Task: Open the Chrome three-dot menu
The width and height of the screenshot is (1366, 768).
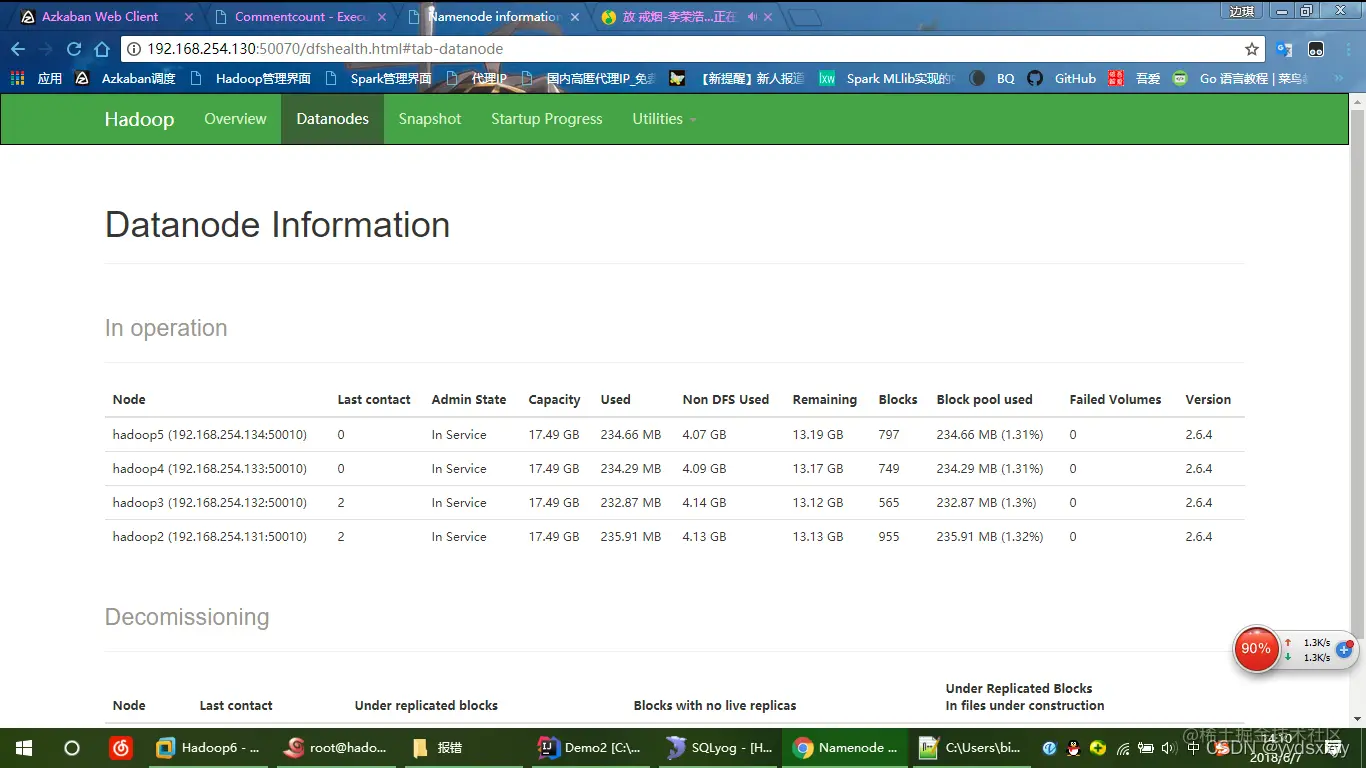Action: pos(1348,49)
